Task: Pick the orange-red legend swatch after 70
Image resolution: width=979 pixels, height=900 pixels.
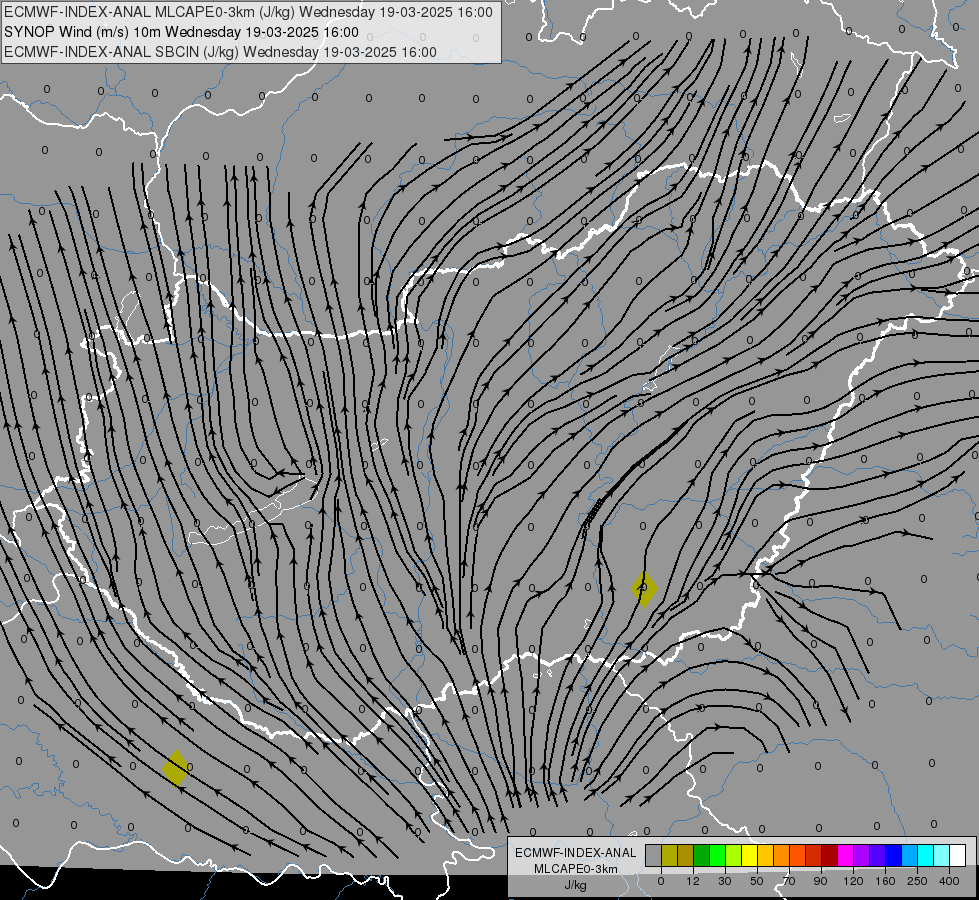Action: tap(797, 855)
